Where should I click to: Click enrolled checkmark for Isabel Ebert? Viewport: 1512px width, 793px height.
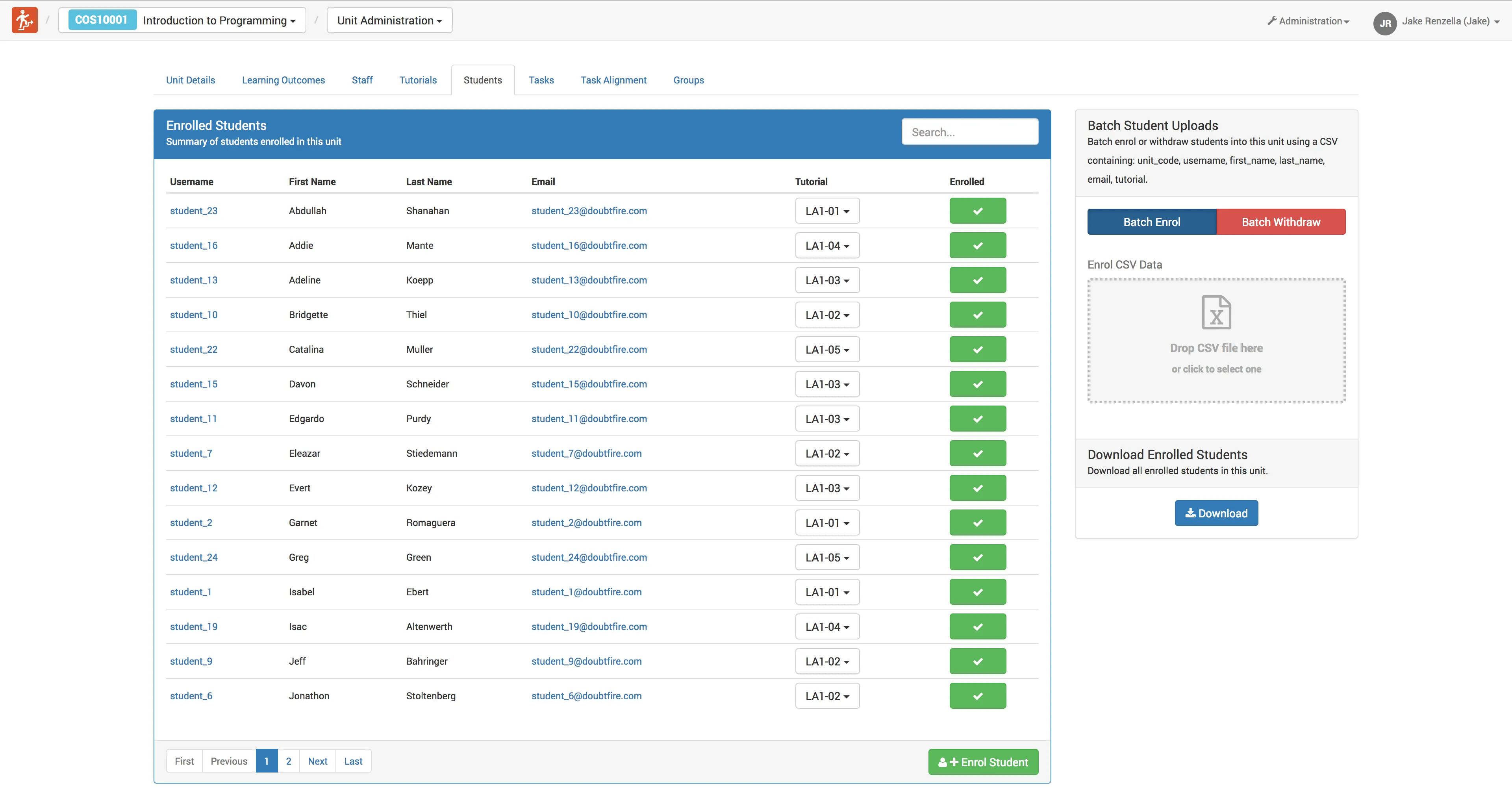coord(977,592)
